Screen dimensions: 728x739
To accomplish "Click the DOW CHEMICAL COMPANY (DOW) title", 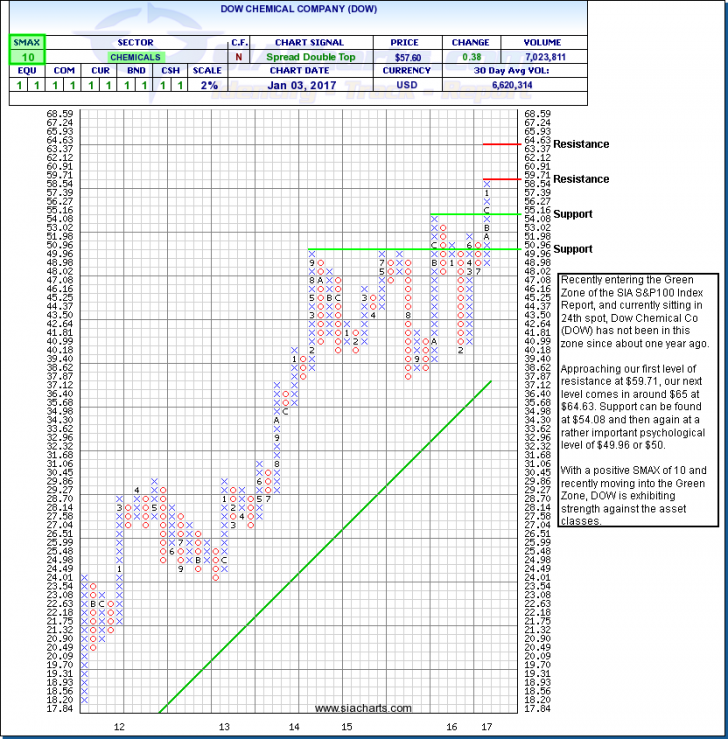I will click(363, 8).
